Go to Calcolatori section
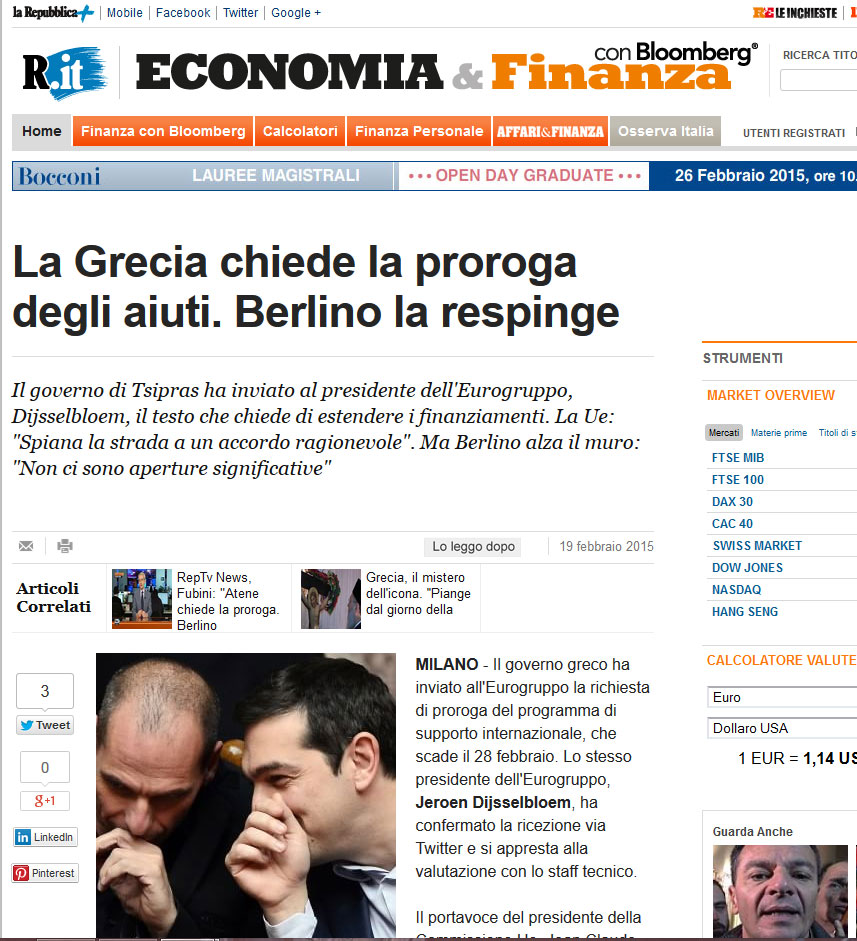This screenshot has width=857, height=941. [x=300, y=131]
